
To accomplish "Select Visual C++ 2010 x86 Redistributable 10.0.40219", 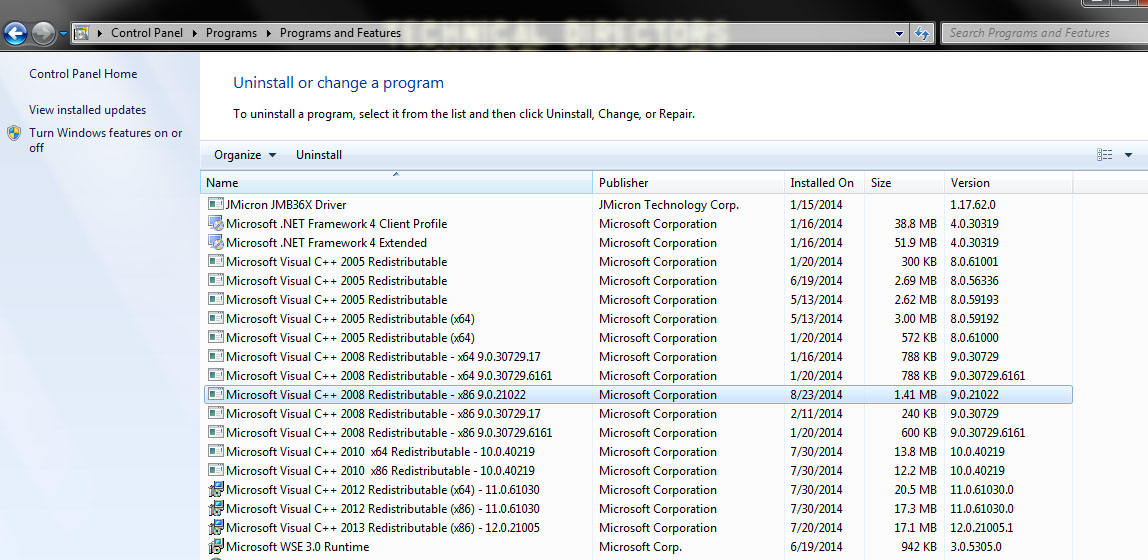I will tap(636, 471).
